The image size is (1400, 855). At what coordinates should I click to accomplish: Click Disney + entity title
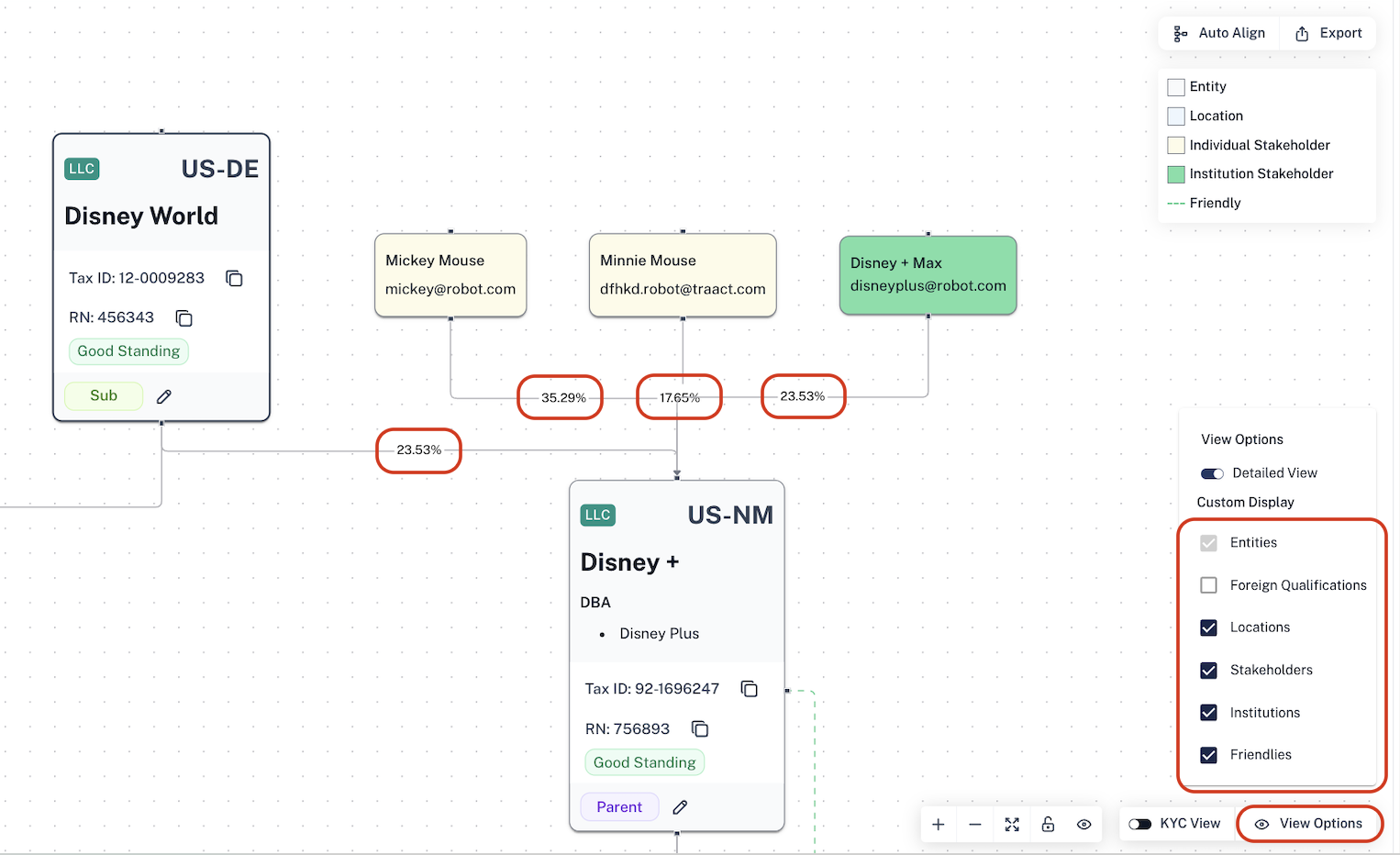pyautogui.click(x=629, y=562)
